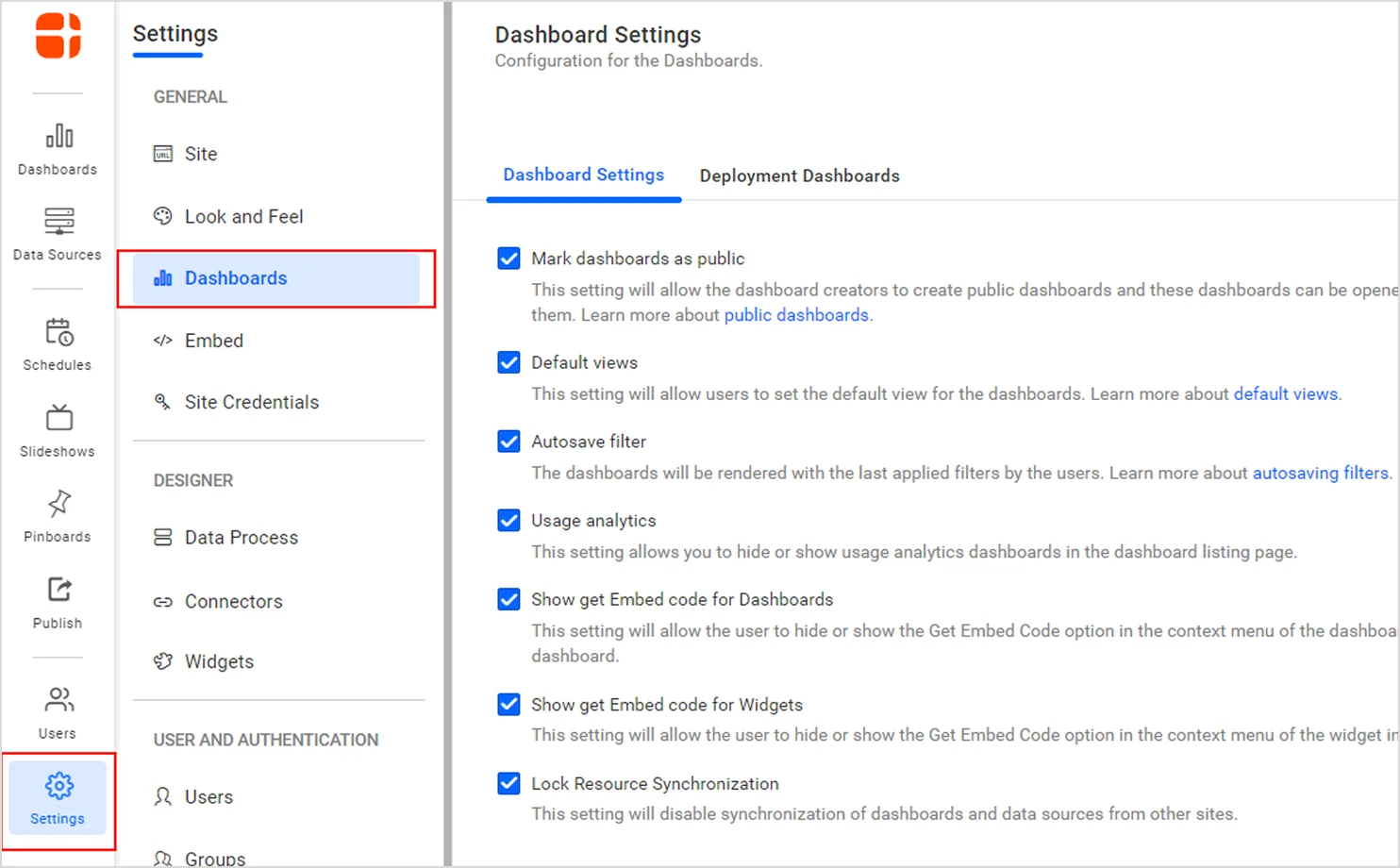This screenshot has height=868, width=1400.
Task: Click the Look and Feel palette icon
Action: 163,216
